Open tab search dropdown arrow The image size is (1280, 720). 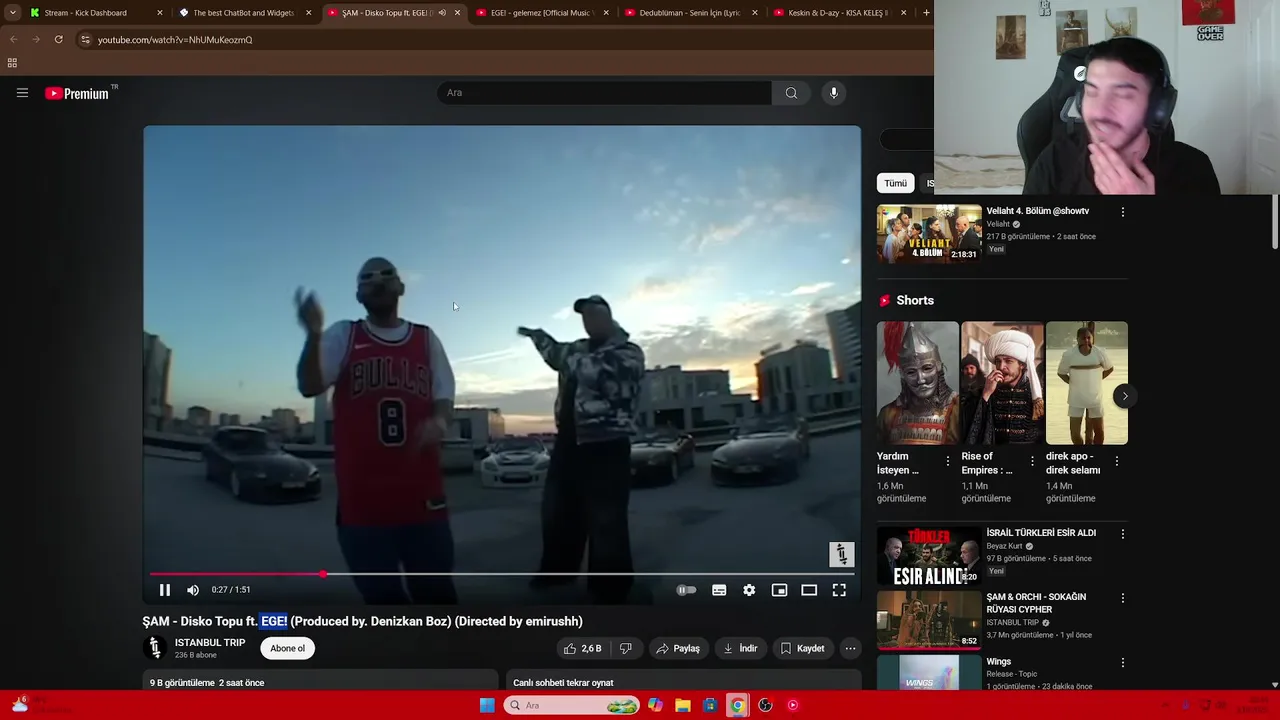click(12, 13)
